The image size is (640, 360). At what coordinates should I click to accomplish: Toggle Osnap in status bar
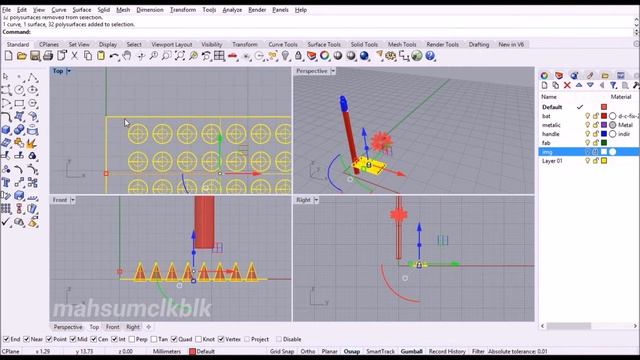352,351
